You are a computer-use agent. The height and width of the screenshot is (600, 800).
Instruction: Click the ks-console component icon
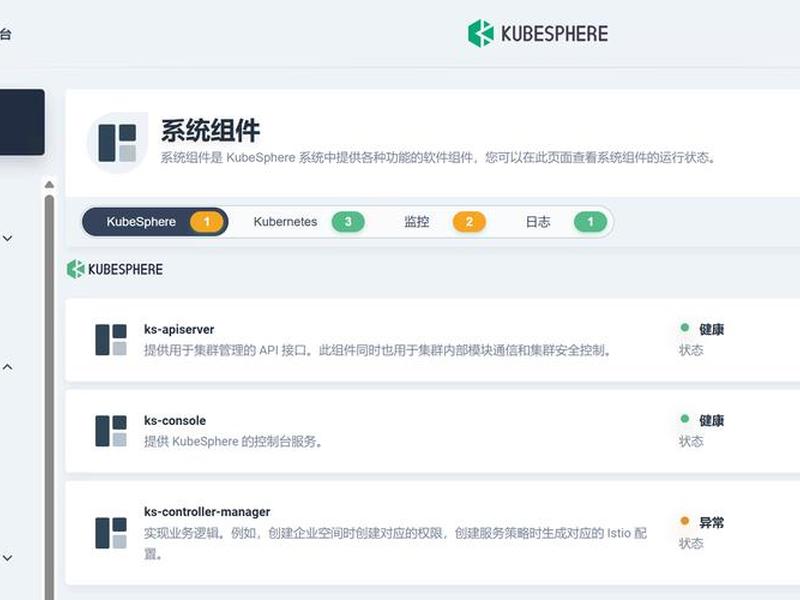click(x=111, y=431)
